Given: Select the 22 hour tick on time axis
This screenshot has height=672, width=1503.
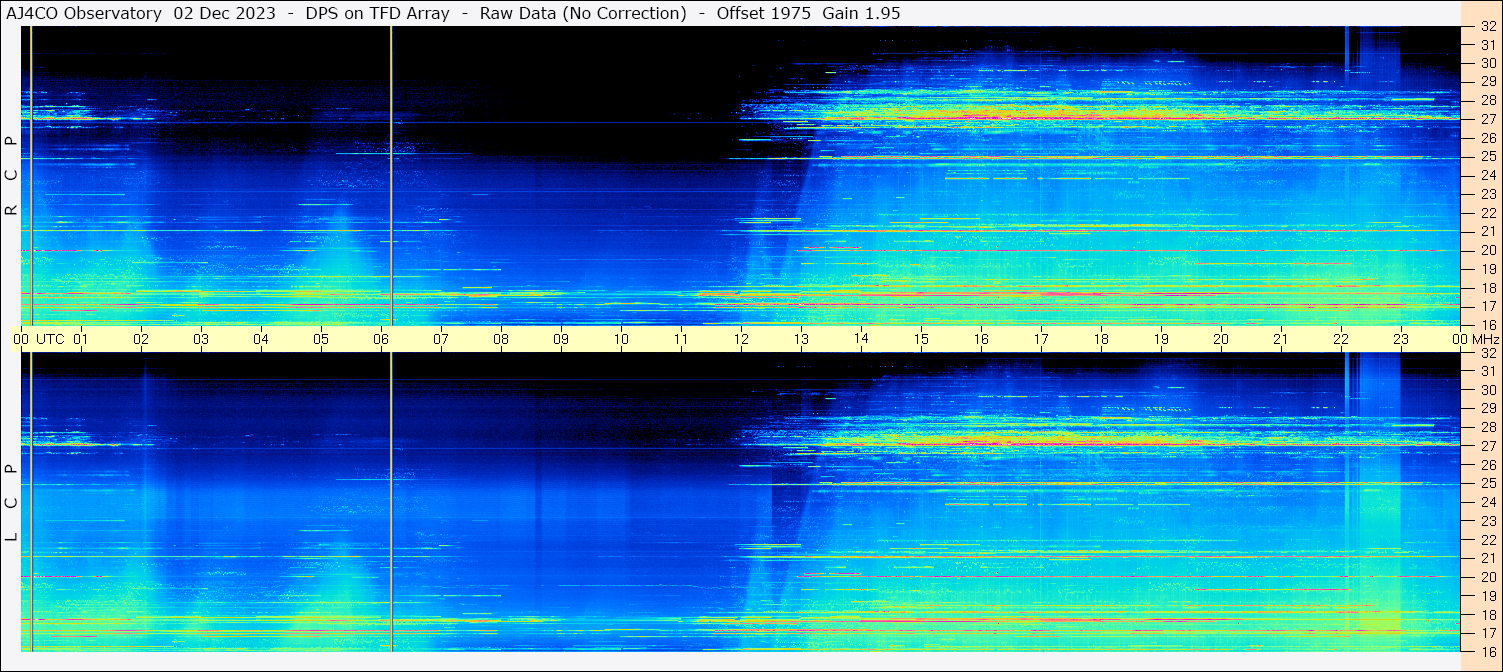Looking at the screenshot, I should tap(1341, 339).
